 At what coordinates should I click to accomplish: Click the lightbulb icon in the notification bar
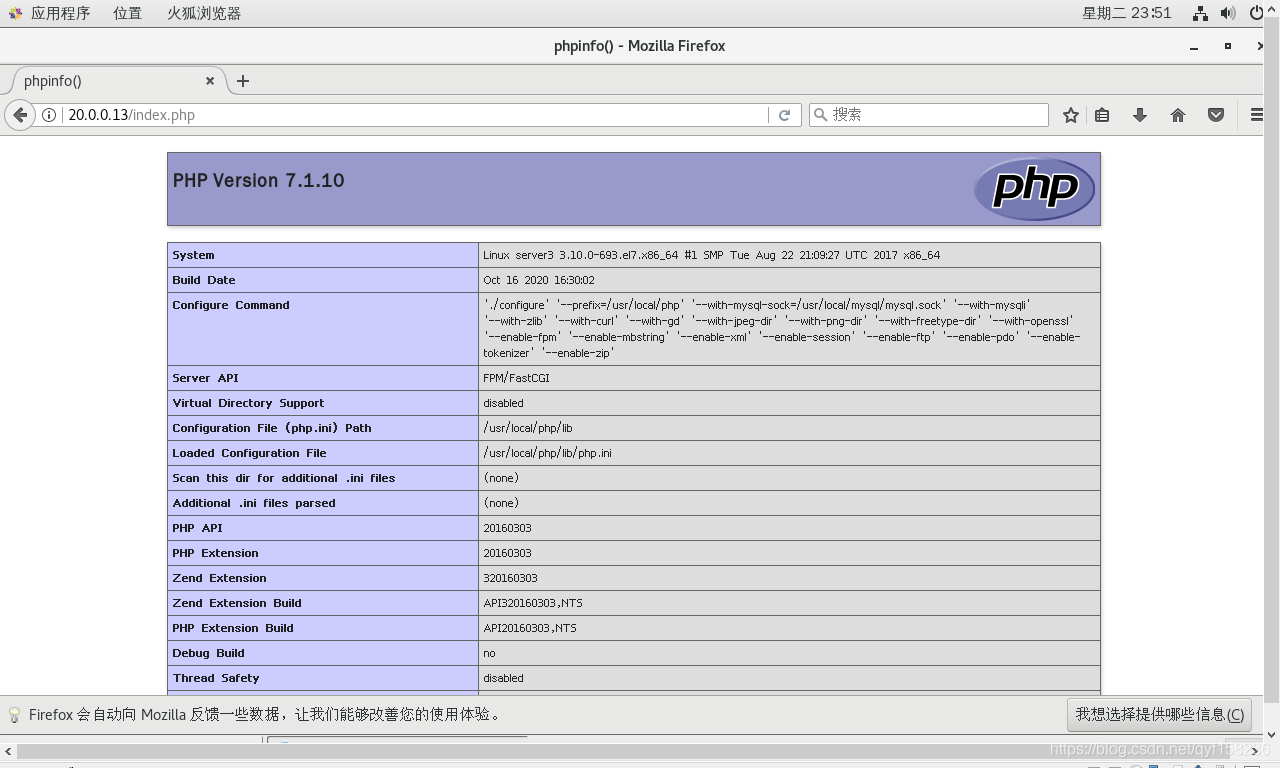click(14, 715)
